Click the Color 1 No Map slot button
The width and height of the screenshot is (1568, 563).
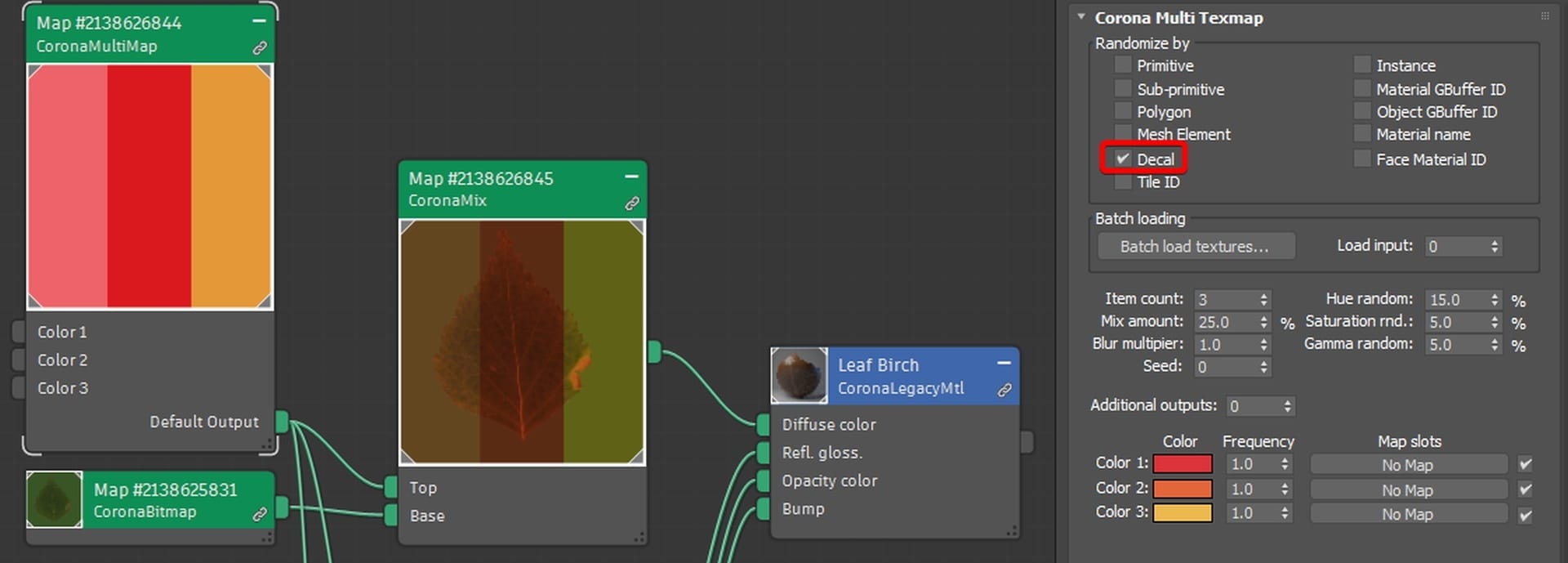[x=1407, y=465]
